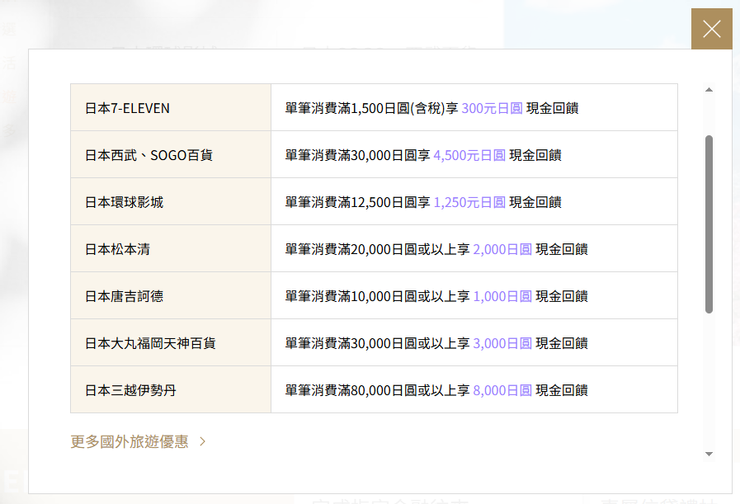Viewport: 740px width, 504px height.
Task: Select the 日本三越伊勢丹 merchant cell
Action: pyautogui.click(x=130, y=390)
